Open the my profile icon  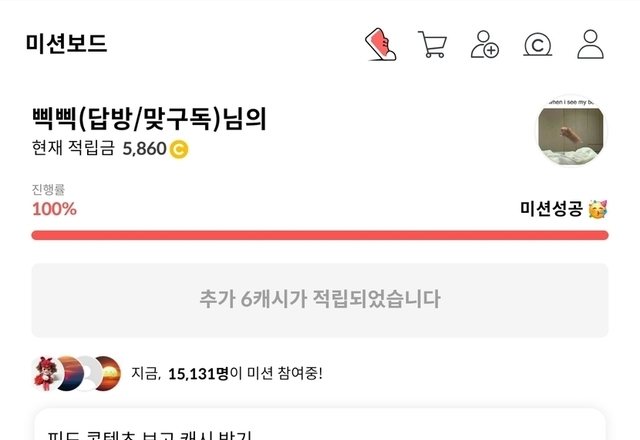591,45
